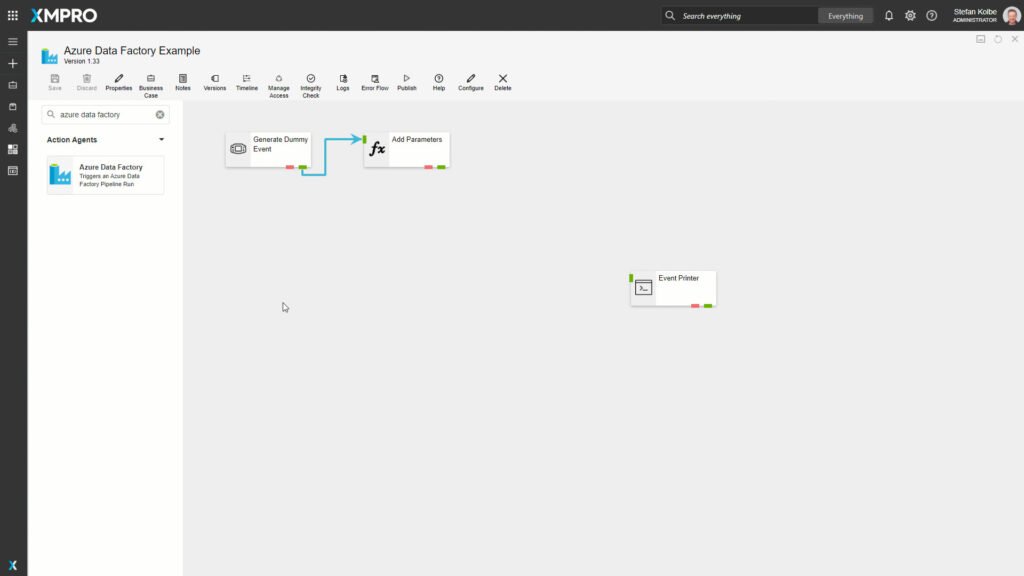The width and height of the screenshot is (1024, 576).
Task: Expand the left hamburger menu
Action: [x=13, y=42]
